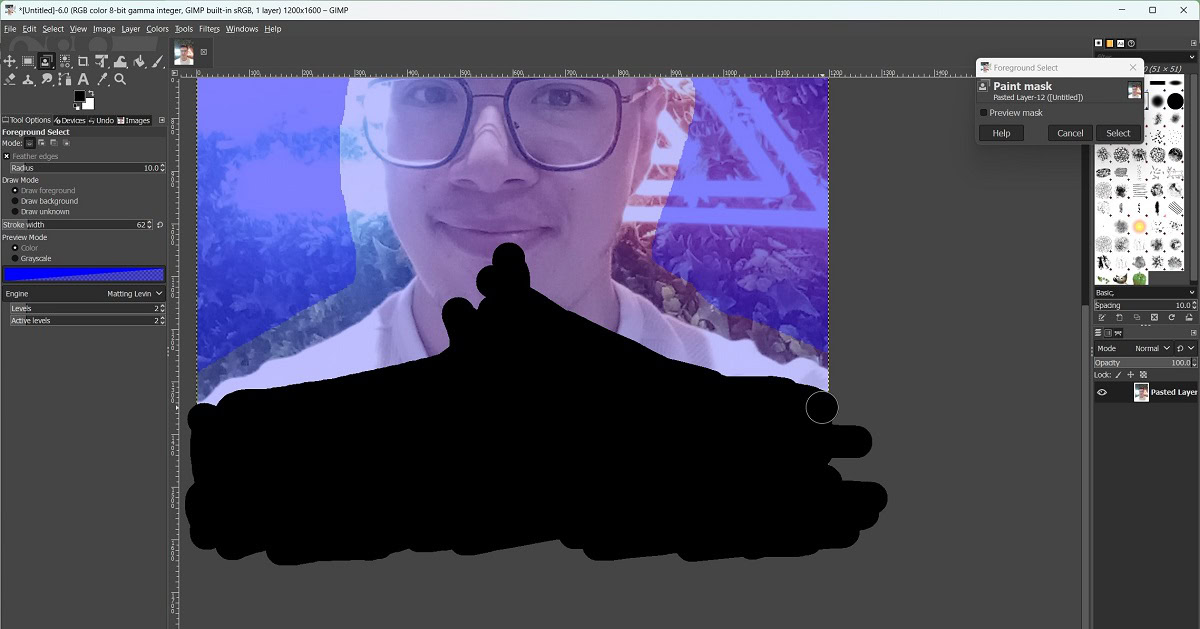Select the Unified Transform tool
The height and width of the screenshot is (629, 1200).
tap(101, 61)
